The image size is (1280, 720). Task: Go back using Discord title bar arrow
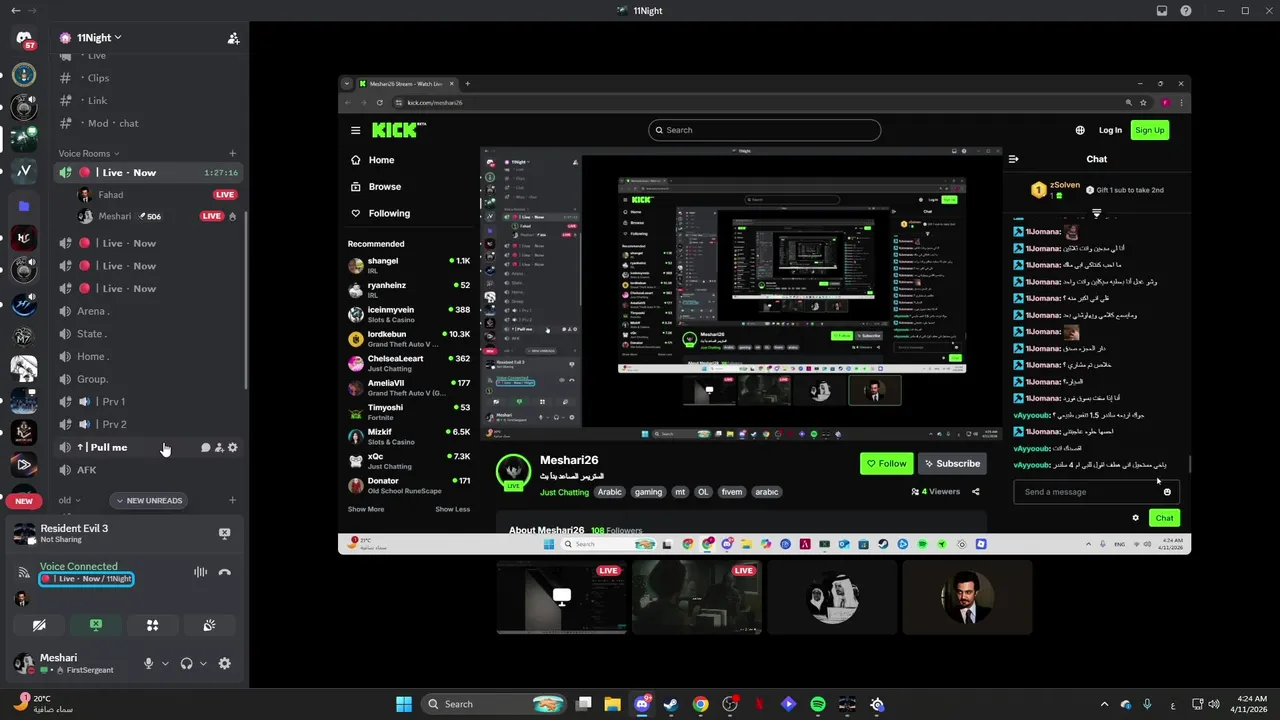click(x=15, y=10)
